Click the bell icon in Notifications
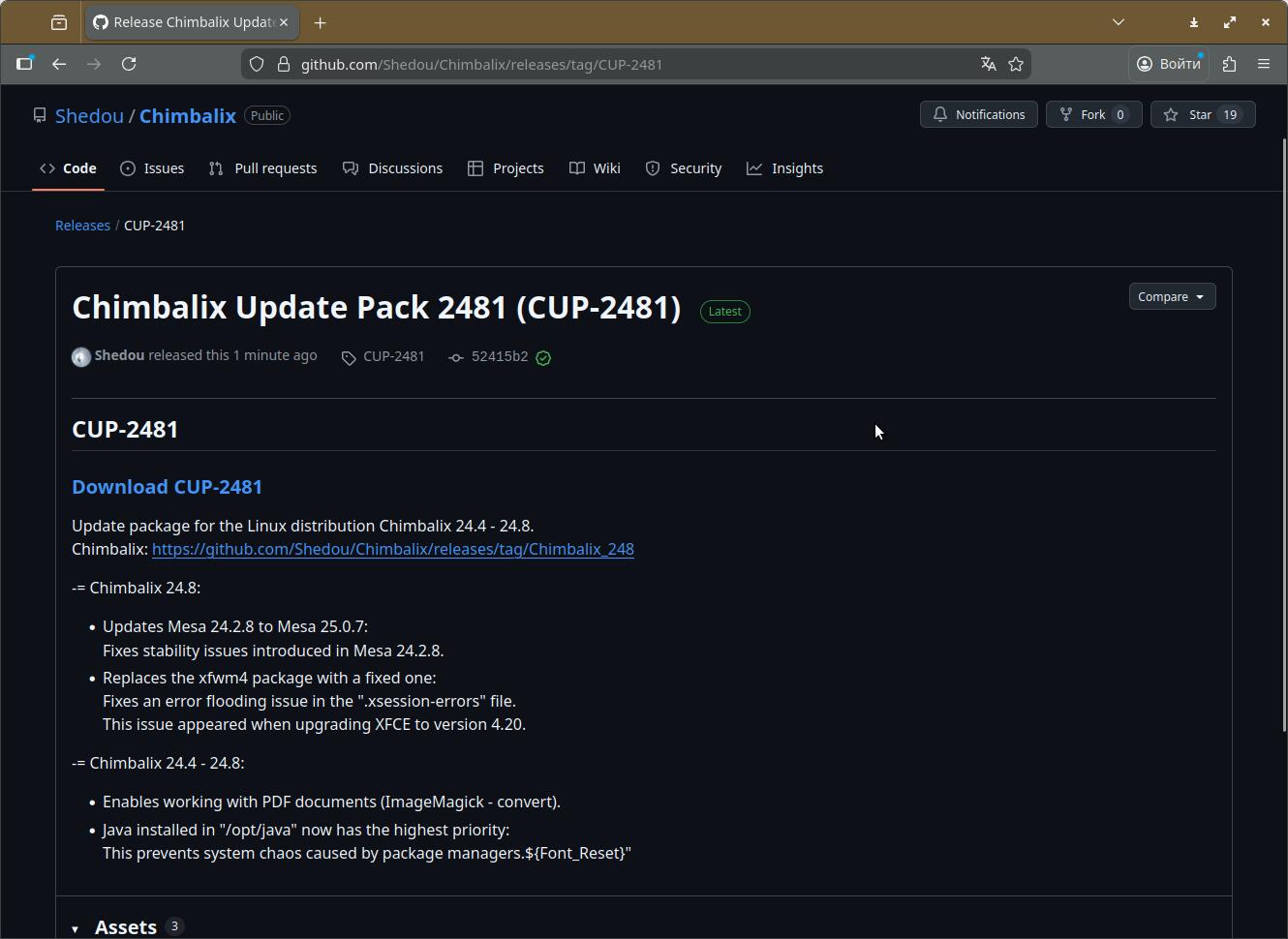Image resolution: width=1288 pixels, height=939 pixels. click(940, 114)
